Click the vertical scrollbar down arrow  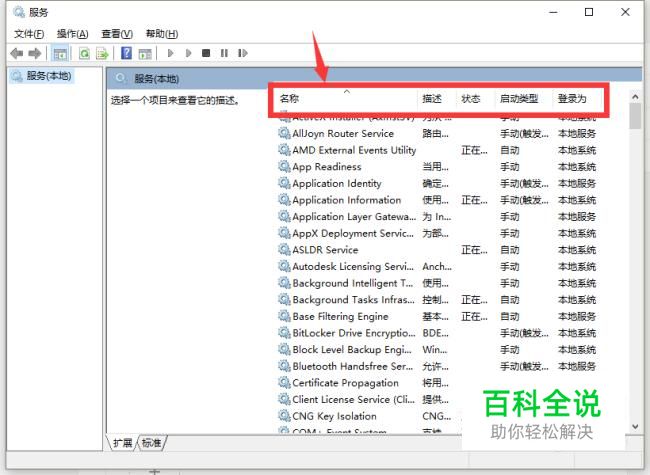[635, 427]
